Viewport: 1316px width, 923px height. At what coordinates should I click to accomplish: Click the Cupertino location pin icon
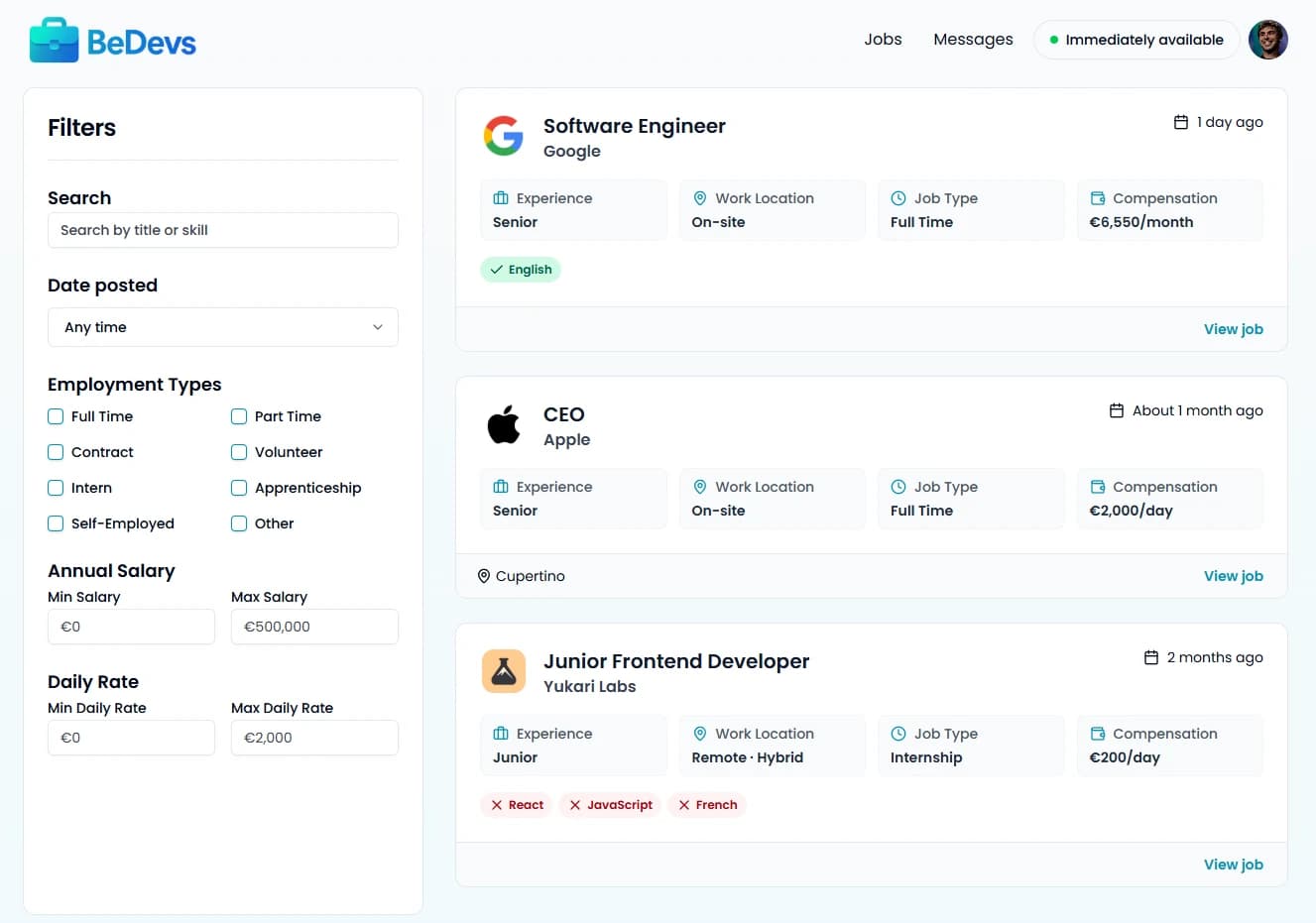pyautogui.click(x=484, y=576)
